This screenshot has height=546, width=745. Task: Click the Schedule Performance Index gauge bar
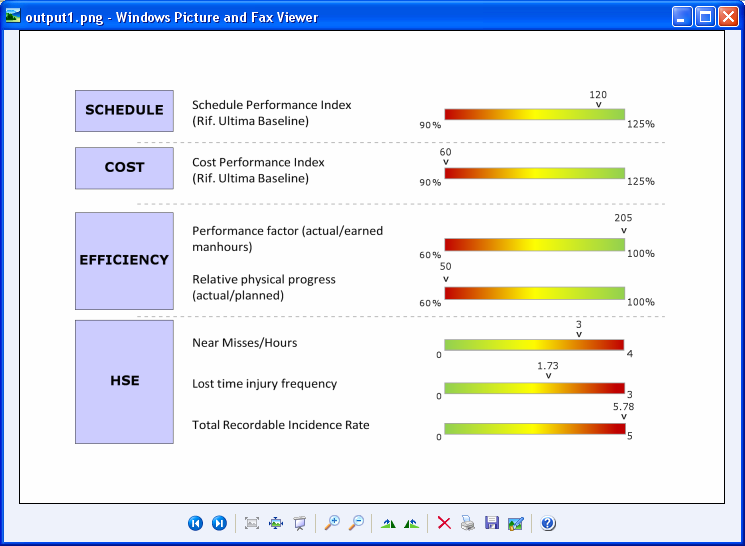(534, 115)
